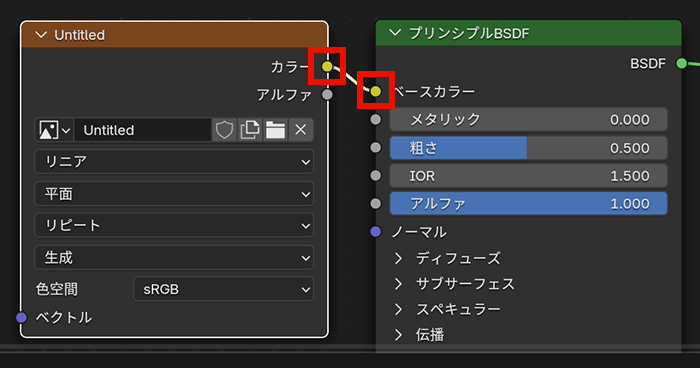Click the ベクトル label
700x368 pixels.
pyautogui.click(x=64, y=318)
